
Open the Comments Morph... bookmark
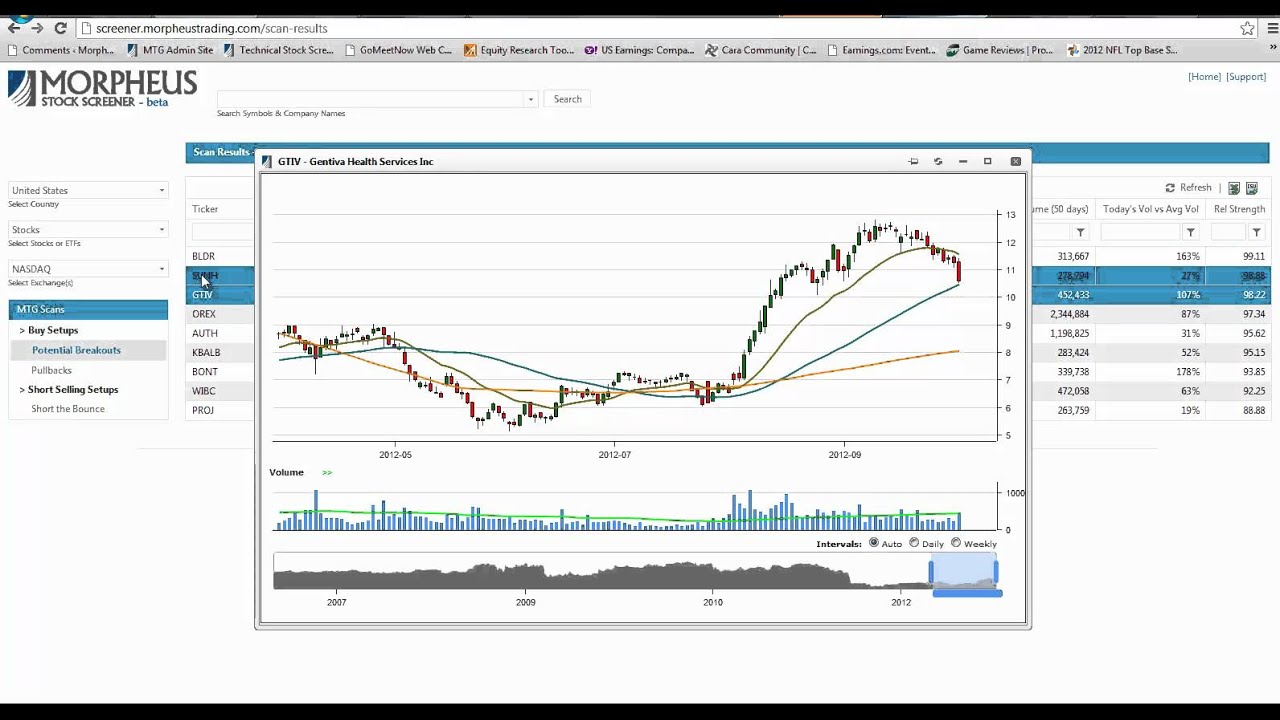(x=60, y=50)
